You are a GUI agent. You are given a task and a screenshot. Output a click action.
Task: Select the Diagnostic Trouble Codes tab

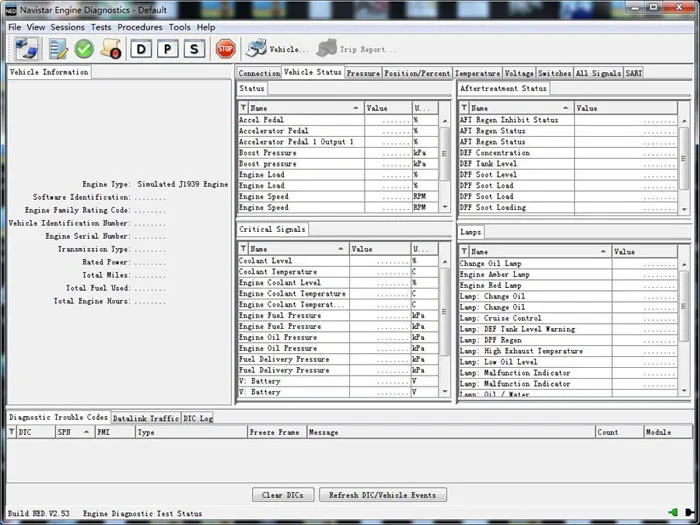[58, 417]
